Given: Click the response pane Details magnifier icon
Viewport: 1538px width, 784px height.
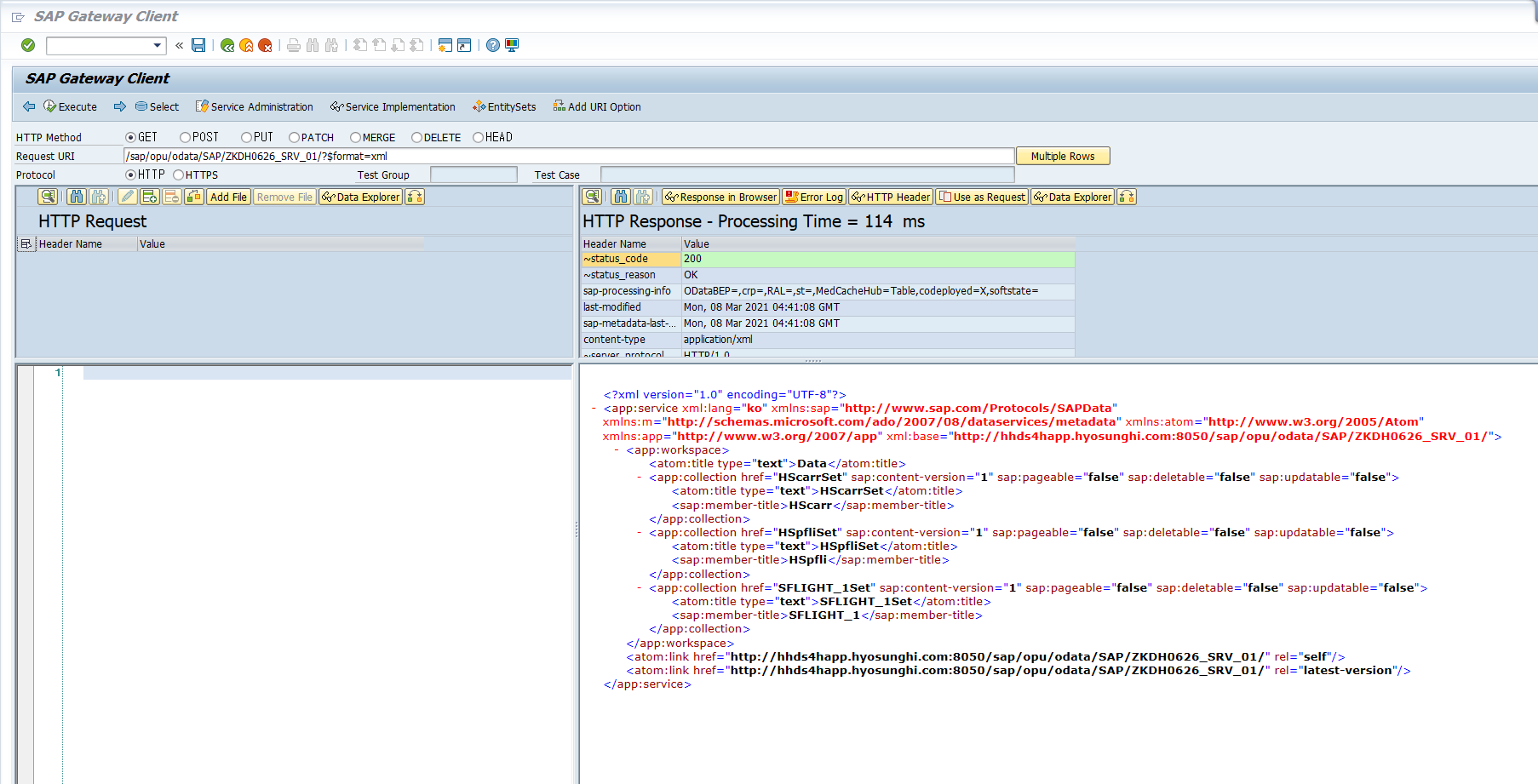Looking at the screenshot, I should tap(592, 197).
